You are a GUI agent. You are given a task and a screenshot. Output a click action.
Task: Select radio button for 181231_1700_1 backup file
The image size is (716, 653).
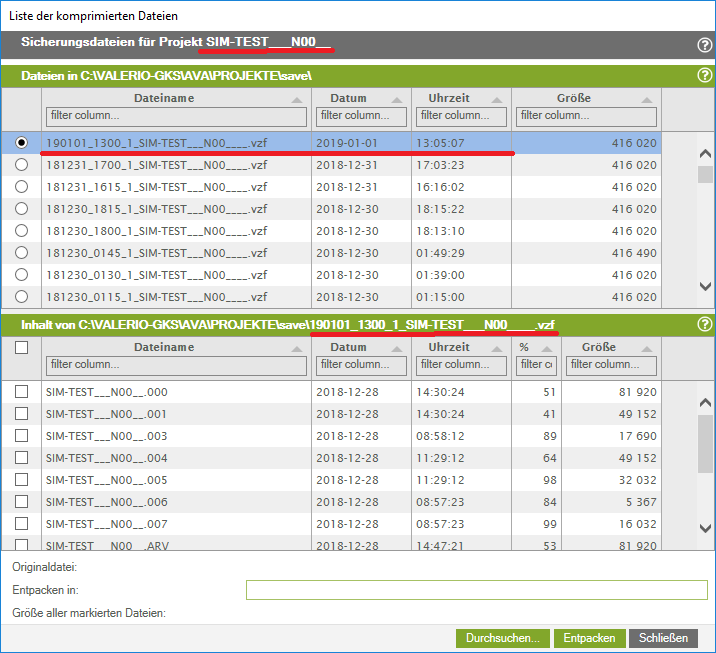tap(21, 165)
